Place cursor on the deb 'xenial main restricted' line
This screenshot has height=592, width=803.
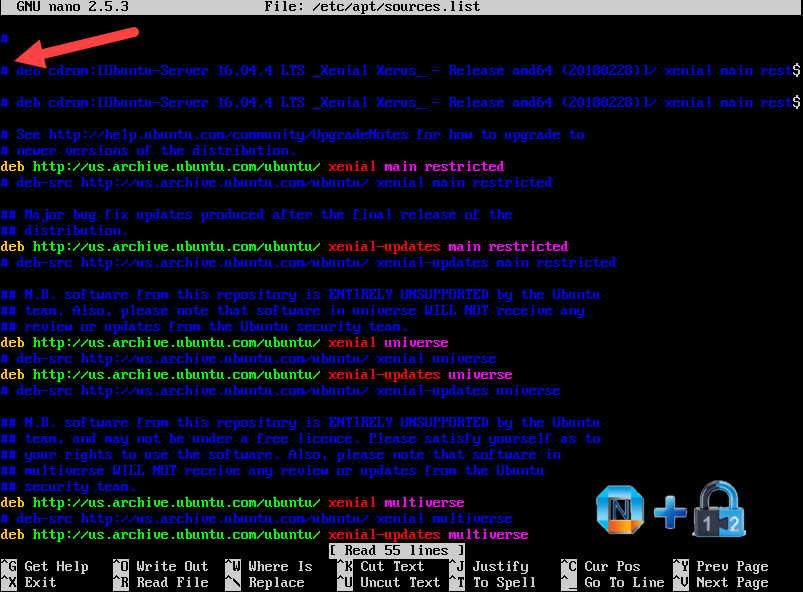(252, 166)
